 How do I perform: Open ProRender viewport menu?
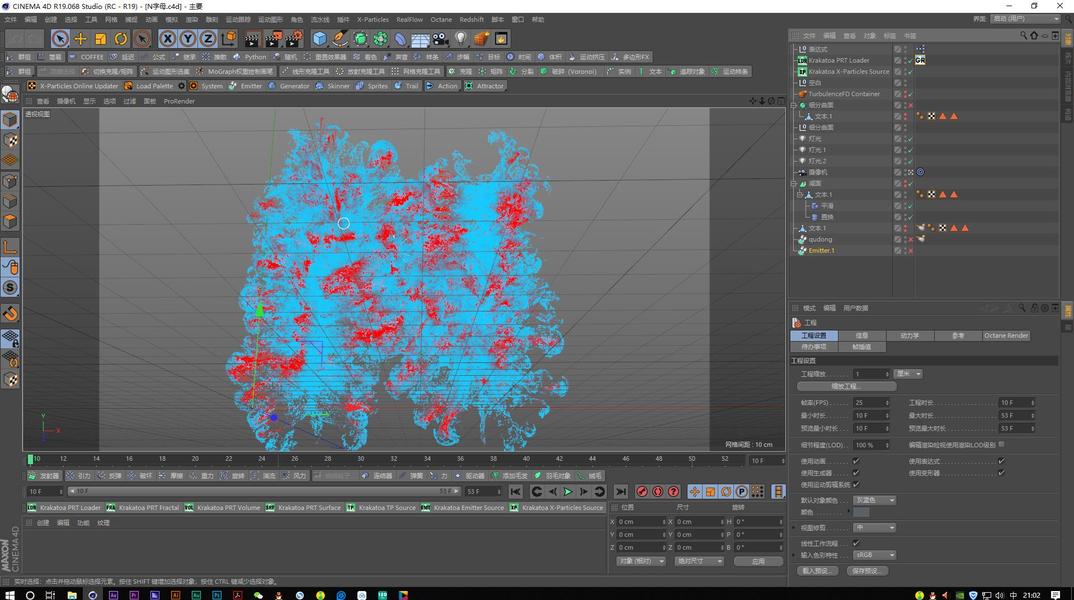coord(179,101)
